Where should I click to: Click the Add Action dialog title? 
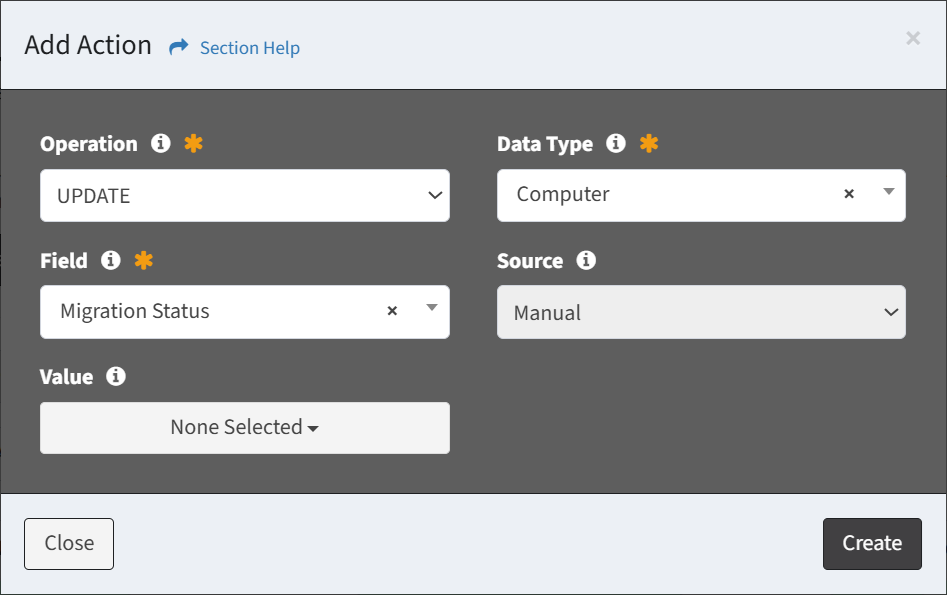pyautogui.click(x=88, y=45)
